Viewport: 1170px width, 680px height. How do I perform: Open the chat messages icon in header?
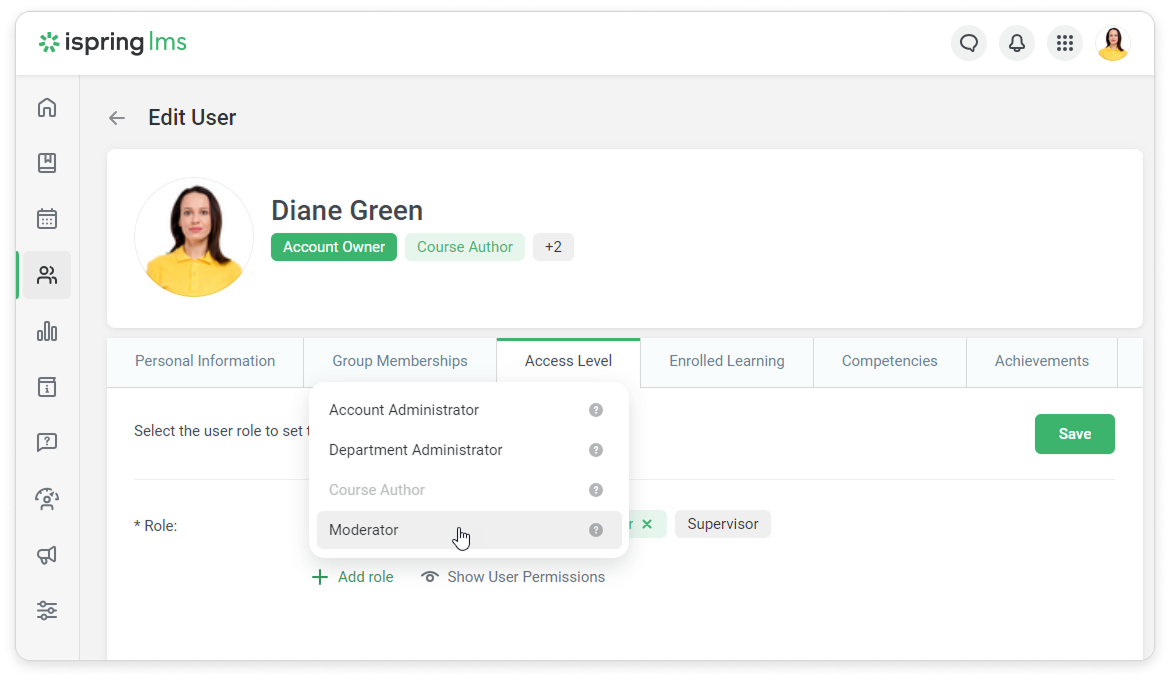[x=968, y=43]
